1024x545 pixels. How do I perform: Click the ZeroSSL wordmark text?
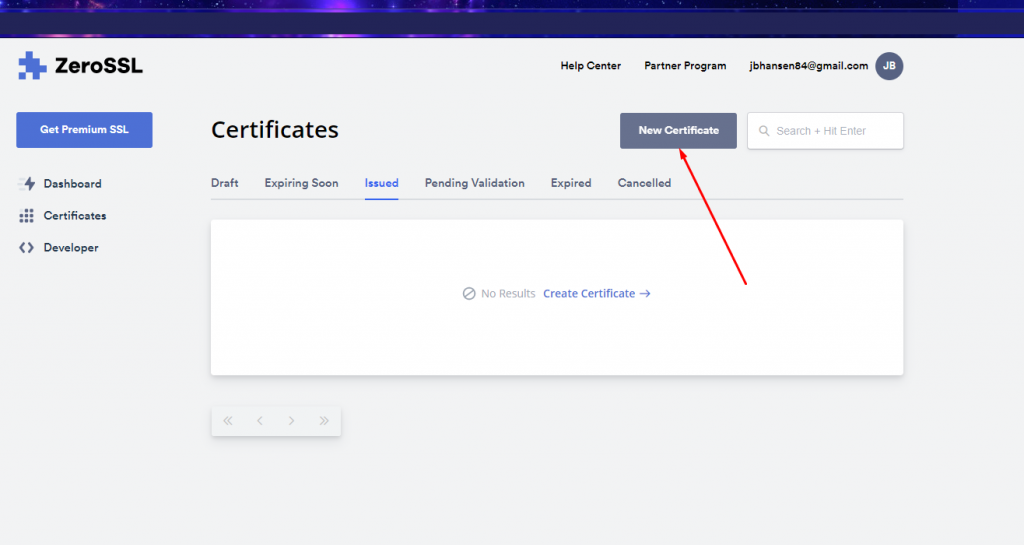tap(99, 66)
